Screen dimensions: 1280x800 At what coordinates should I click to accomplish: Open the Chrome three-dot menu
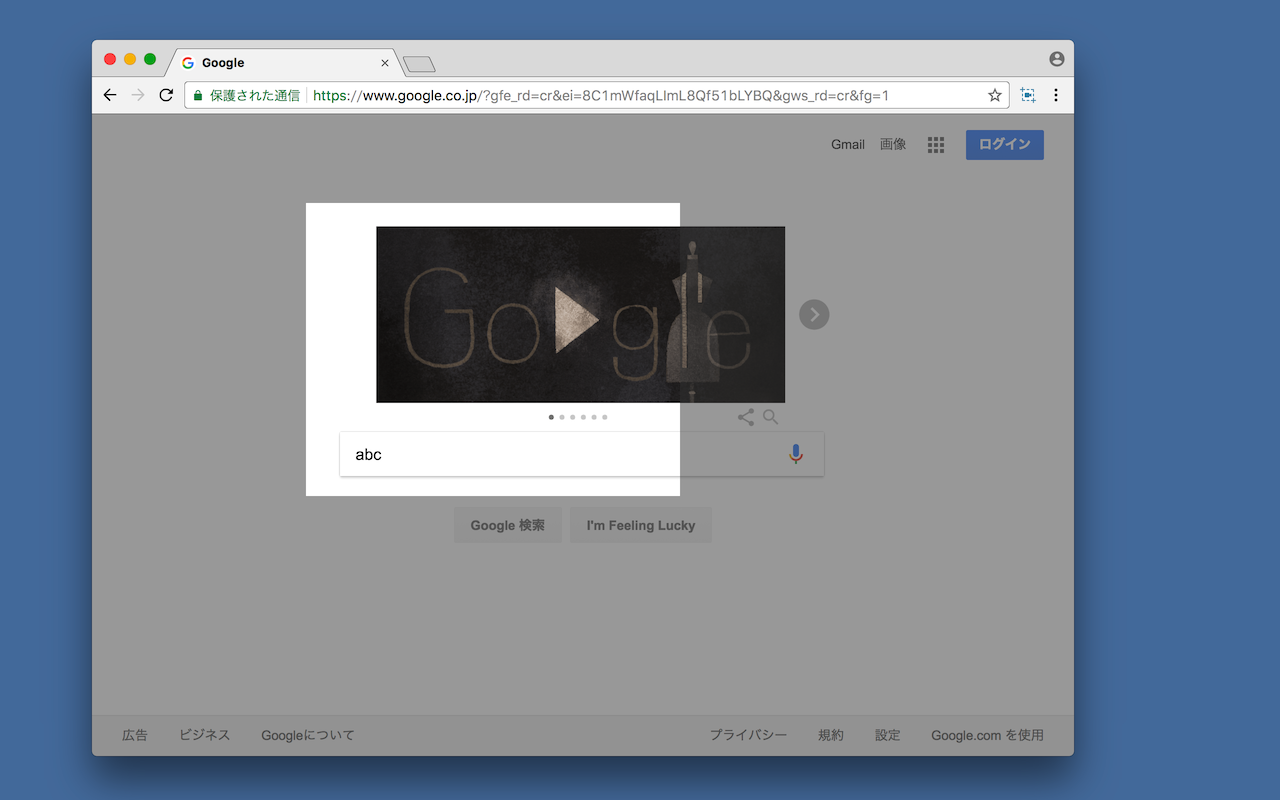1056,95
